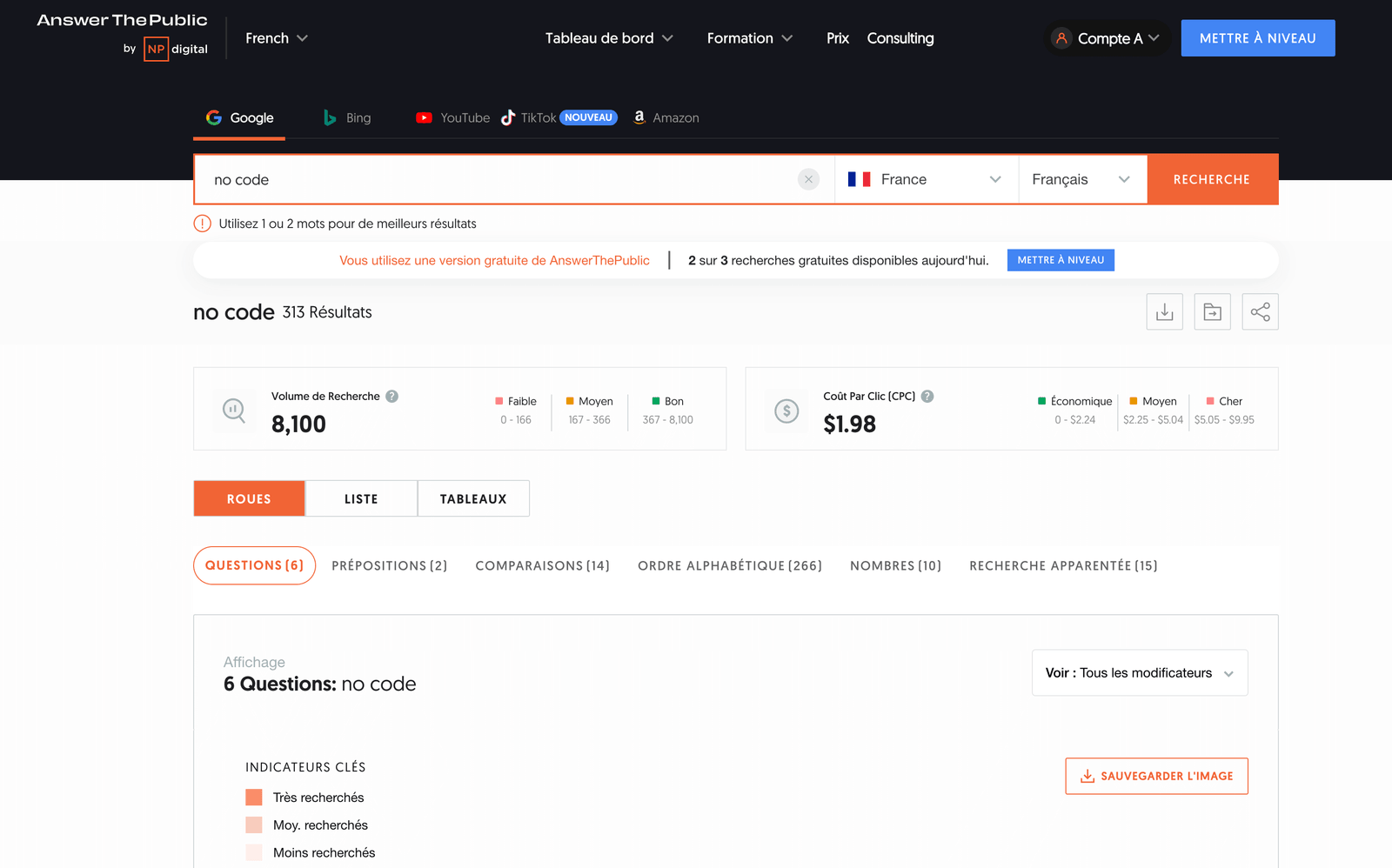This screenshot has height=868, width=1392.
Task: Click the blue METTRE À NIVEAU header button
Action: point(1258,38)
